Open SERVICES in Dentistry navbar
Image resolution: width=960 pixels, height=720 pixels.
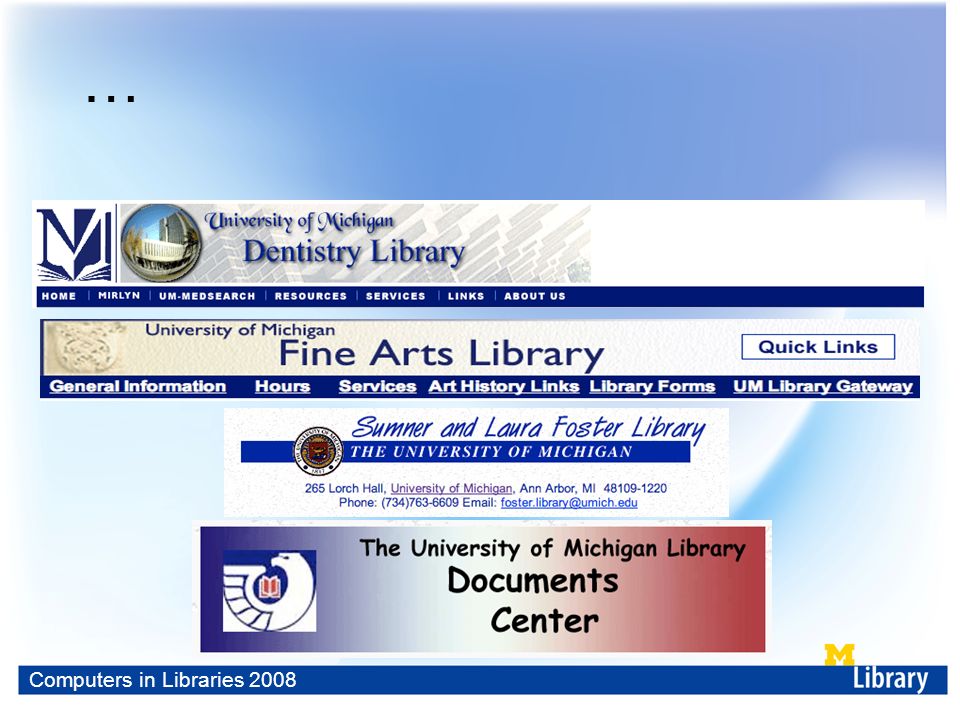[396, 296]
